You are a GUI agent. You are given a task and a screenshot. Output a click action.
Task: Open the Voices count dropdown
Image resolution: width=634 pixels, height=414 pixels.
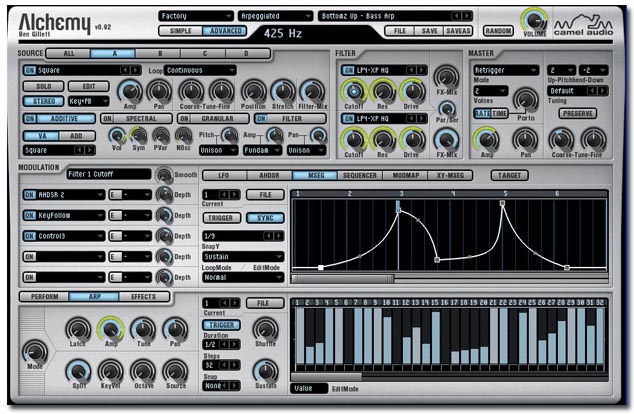point(490,91)
